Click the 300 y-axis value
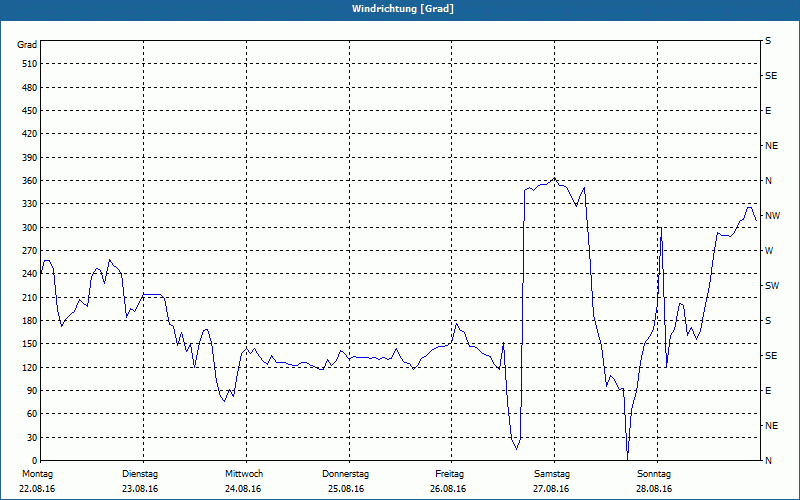This screenshot has width=800, height=500. coord(30,227)
